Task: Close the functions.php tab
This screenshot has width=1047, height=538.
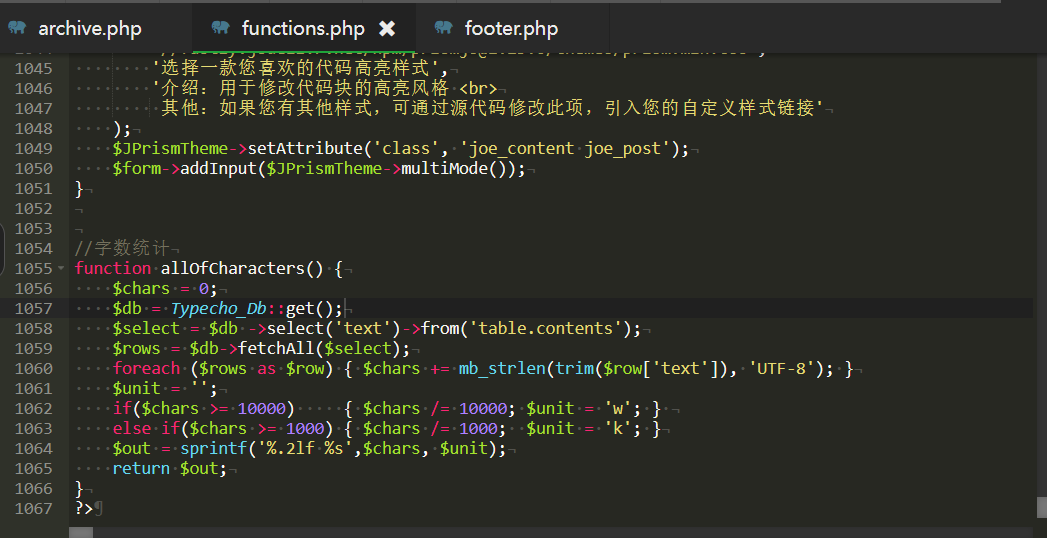Action: 387,28
